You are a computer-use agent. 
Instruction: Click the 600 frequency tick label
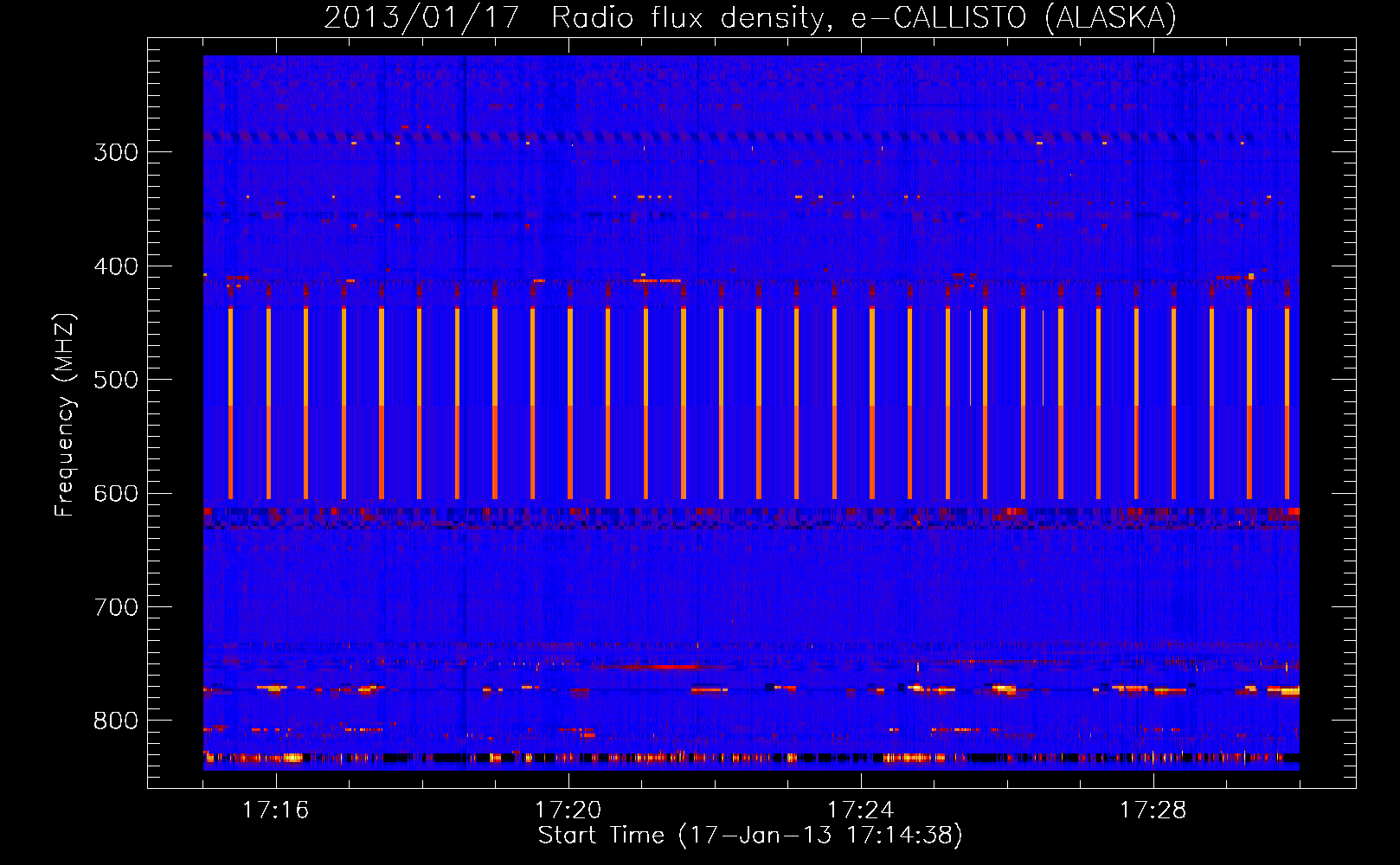[116, 494]
